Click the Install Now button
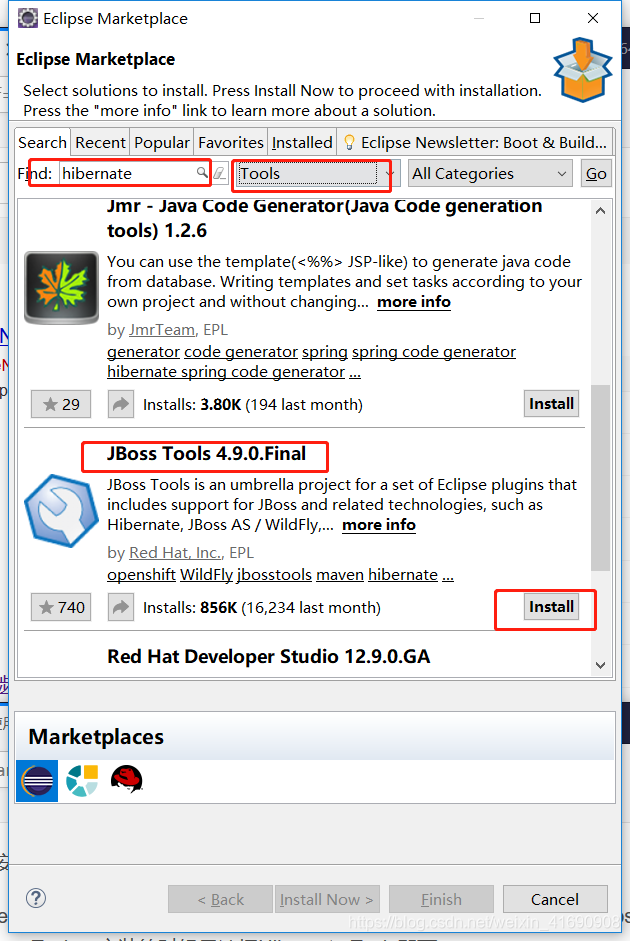630x941 pixels. [x=326, y=899]
